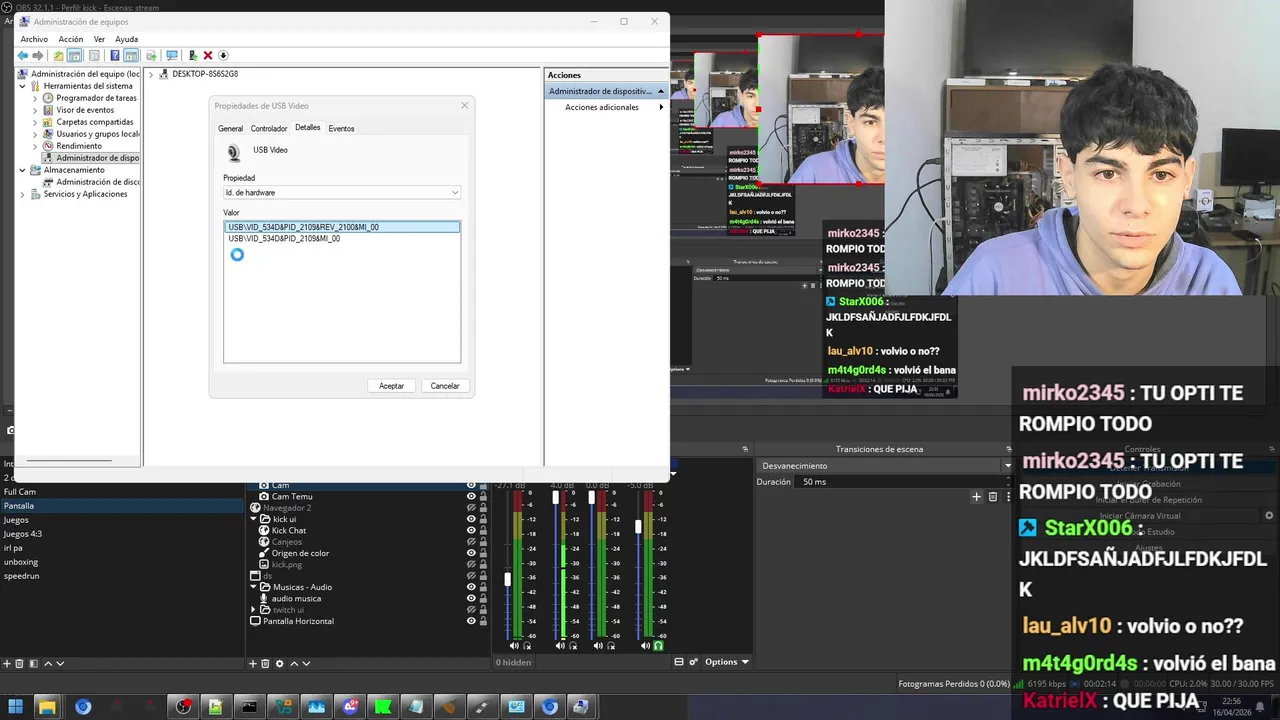Click the back arrow in Administración de equipos toolbar

tap(22, 56)
